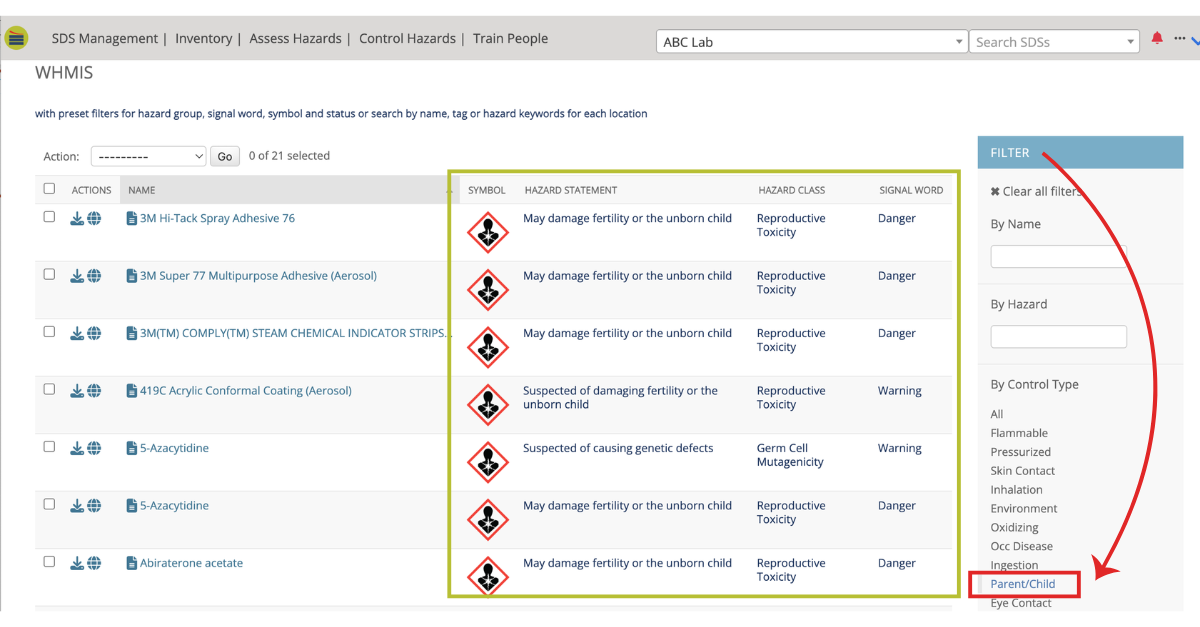Image resolution: width=1200 pixels, height=627 pixels.
Task: Open the three-dots more options icon
Action: [x=1180, y=39]
